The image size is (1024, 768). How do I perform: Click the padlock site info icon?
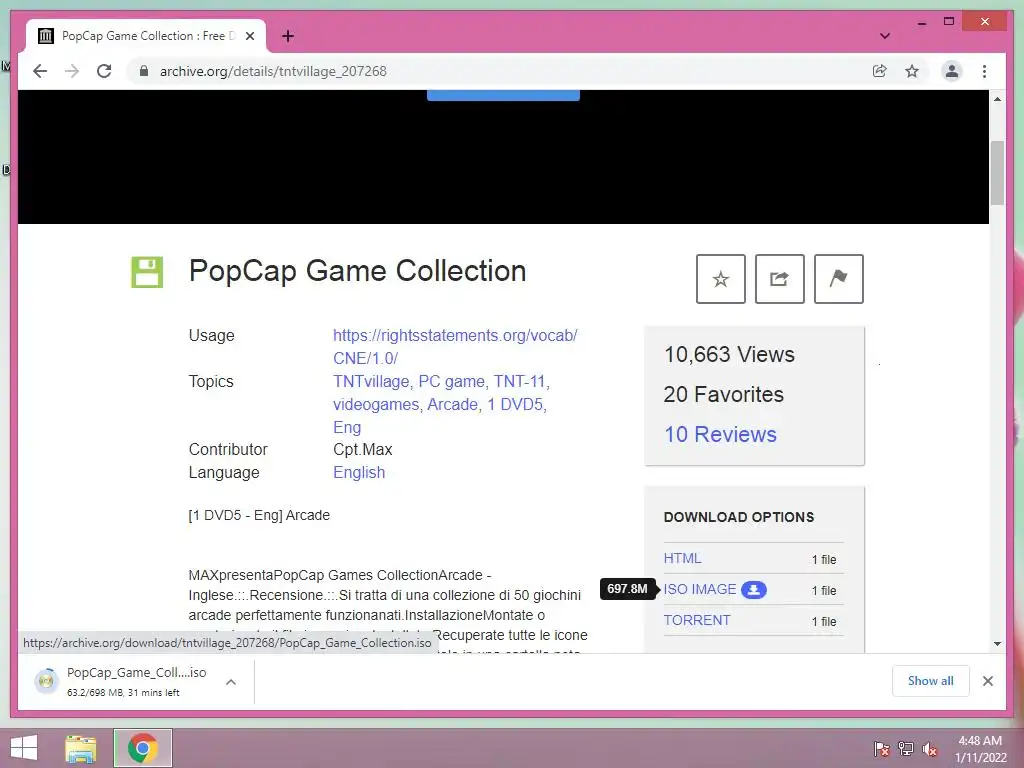point(144,71)
